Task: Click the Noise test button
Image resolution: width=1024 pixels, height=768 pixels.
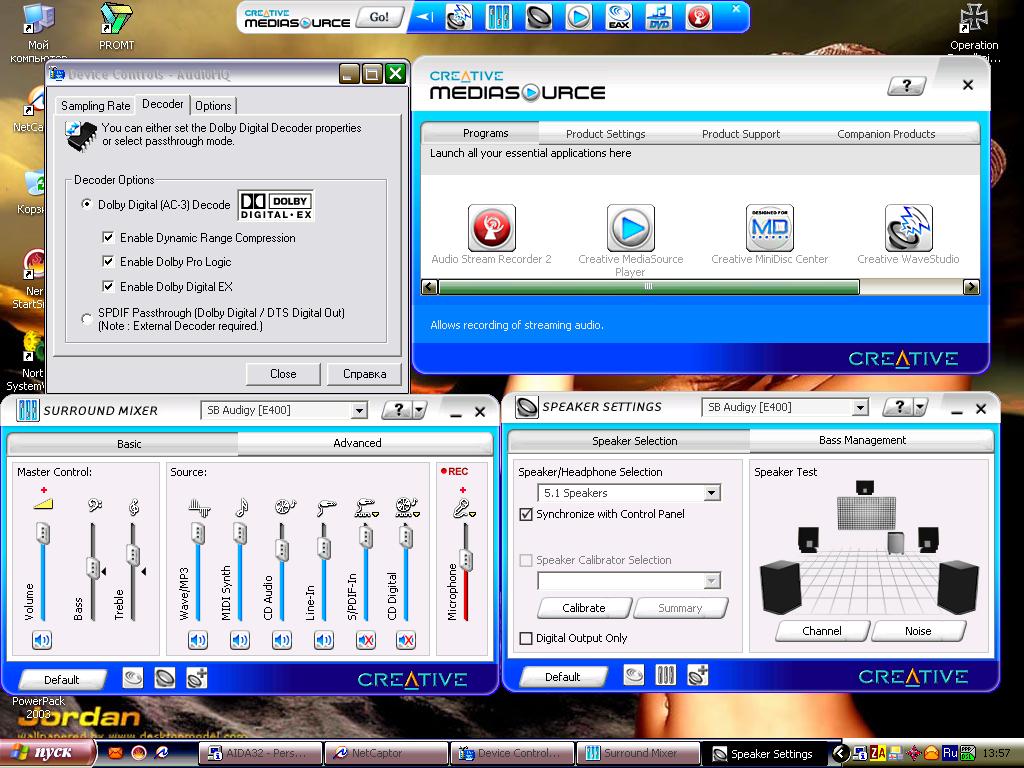Action: (x=918, y=631)
